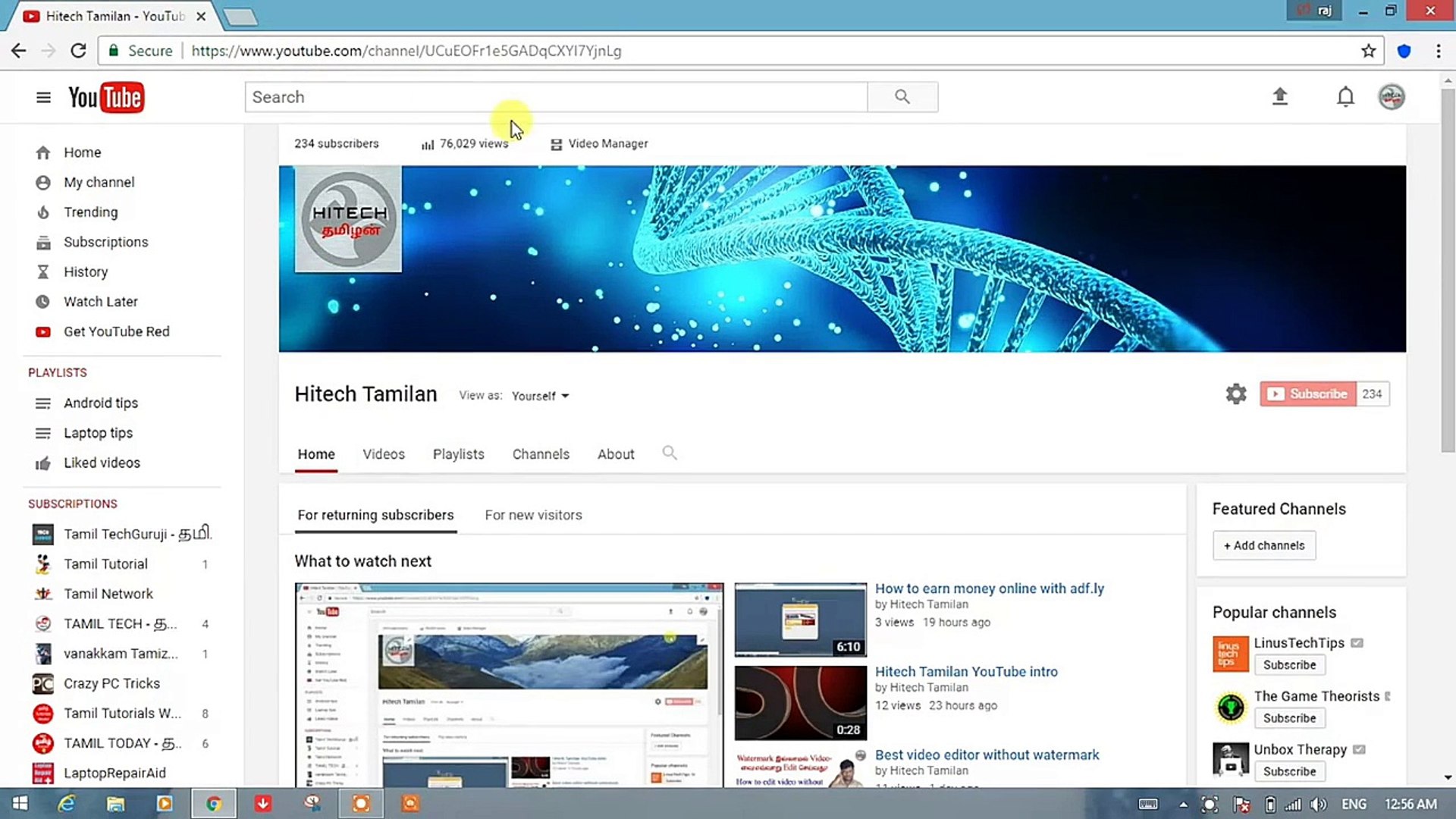Switch to the Playlists tab

458,453
